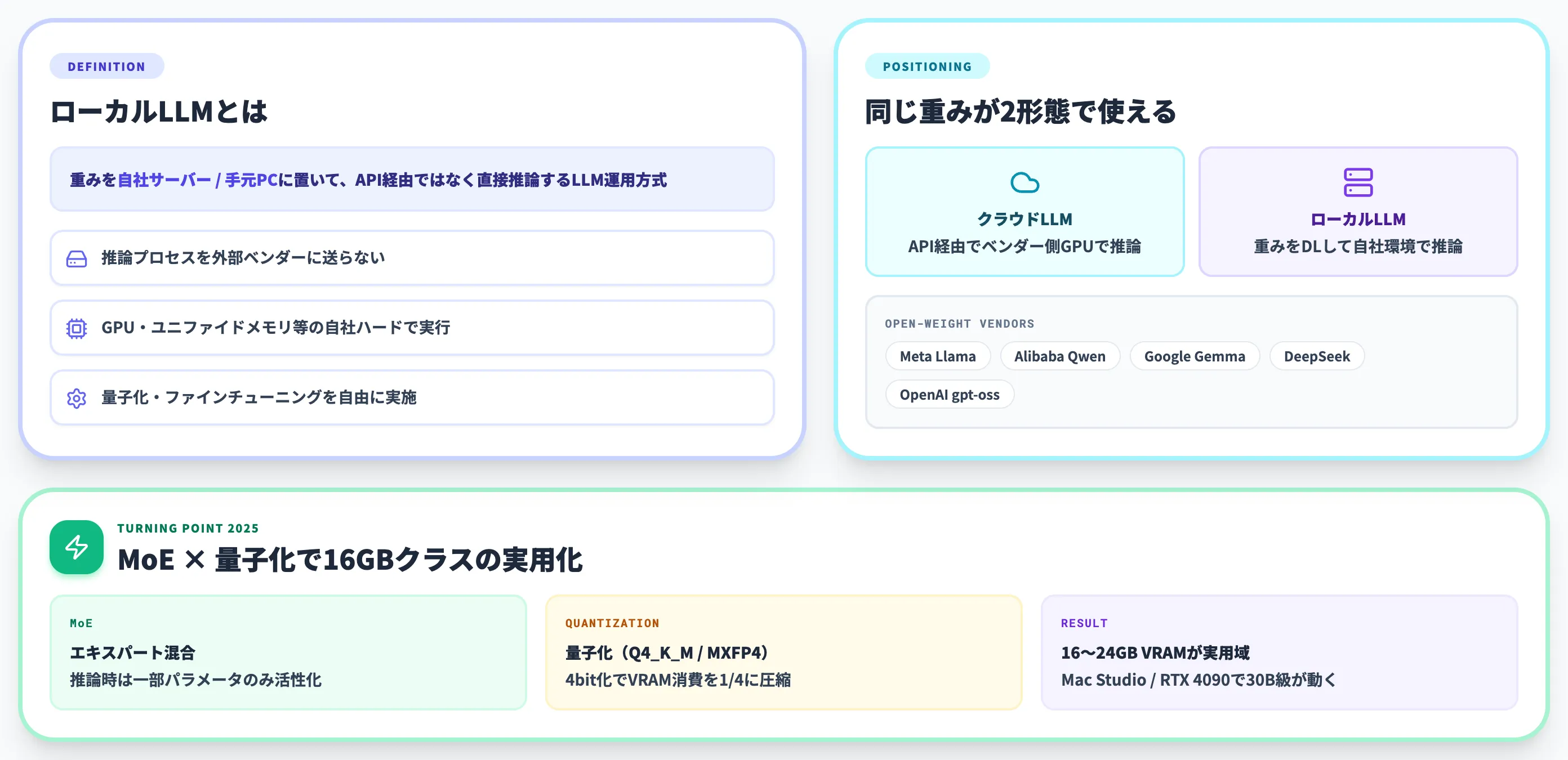Click the heading ローカルLLMとは
This screenshot has width=1568, height=760.
point(159,112)
